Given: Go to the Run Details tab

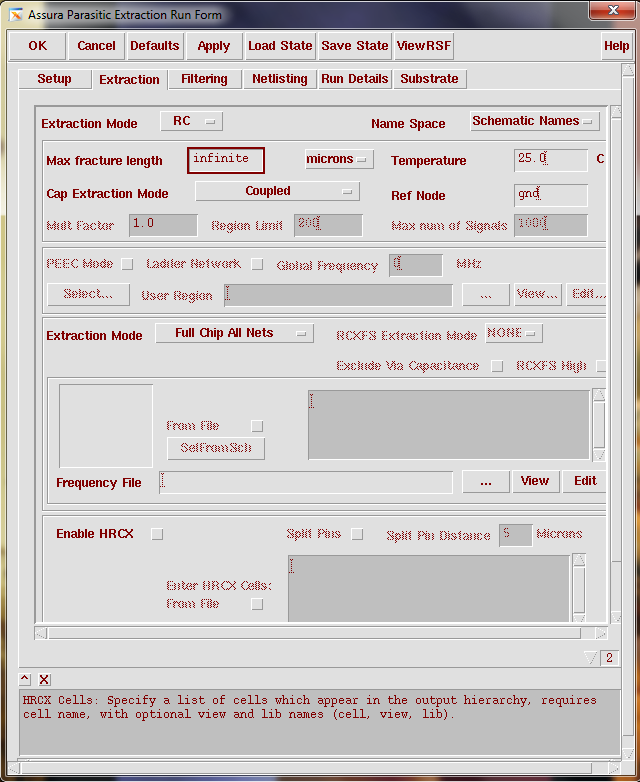Looking at the screenshot, I should click(355, 79).
